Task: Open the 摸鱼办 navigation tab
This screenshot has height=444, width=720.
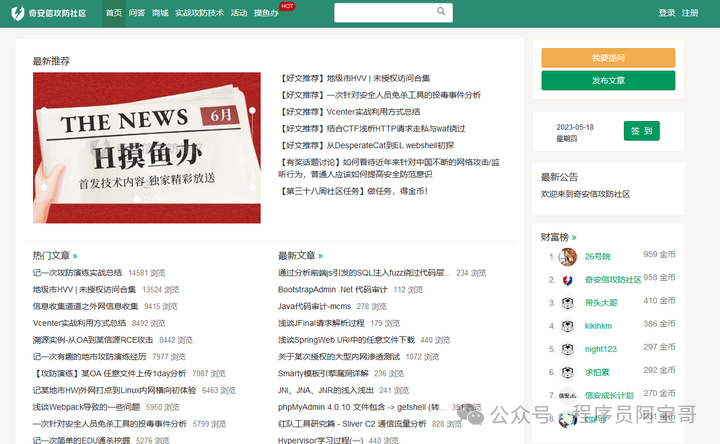Action: (x=266, y=13)
